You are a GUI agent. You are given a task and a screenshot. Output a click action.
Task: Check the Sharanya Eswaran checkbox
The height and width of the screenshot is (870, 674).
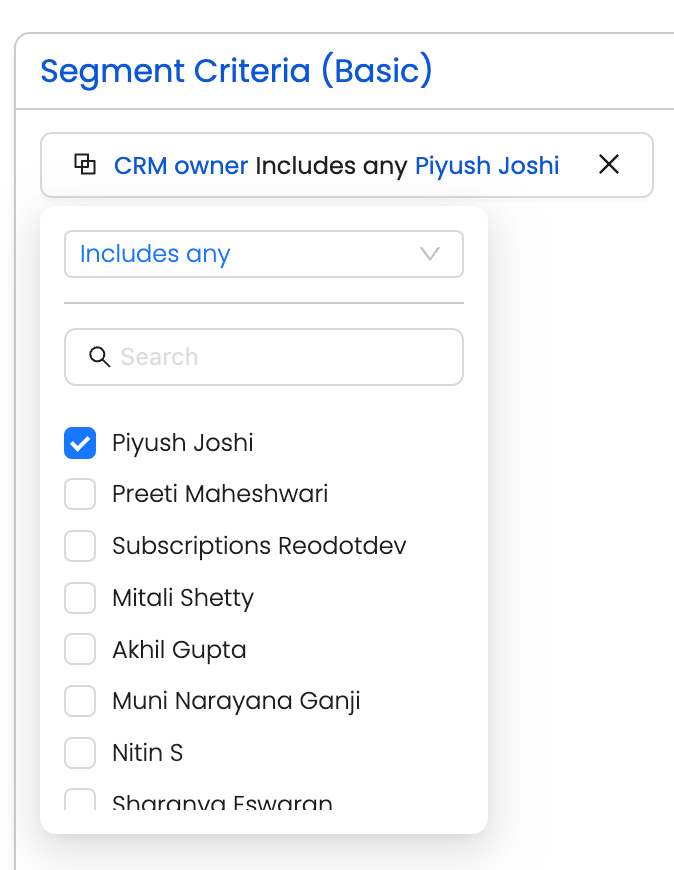[x=80, y=800]
